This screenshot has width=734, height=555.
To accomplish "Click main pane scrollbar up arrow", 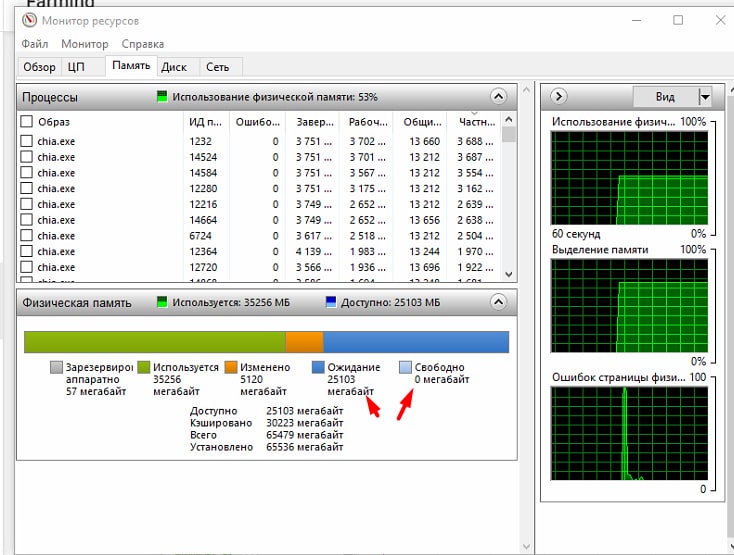I will 526,89.
